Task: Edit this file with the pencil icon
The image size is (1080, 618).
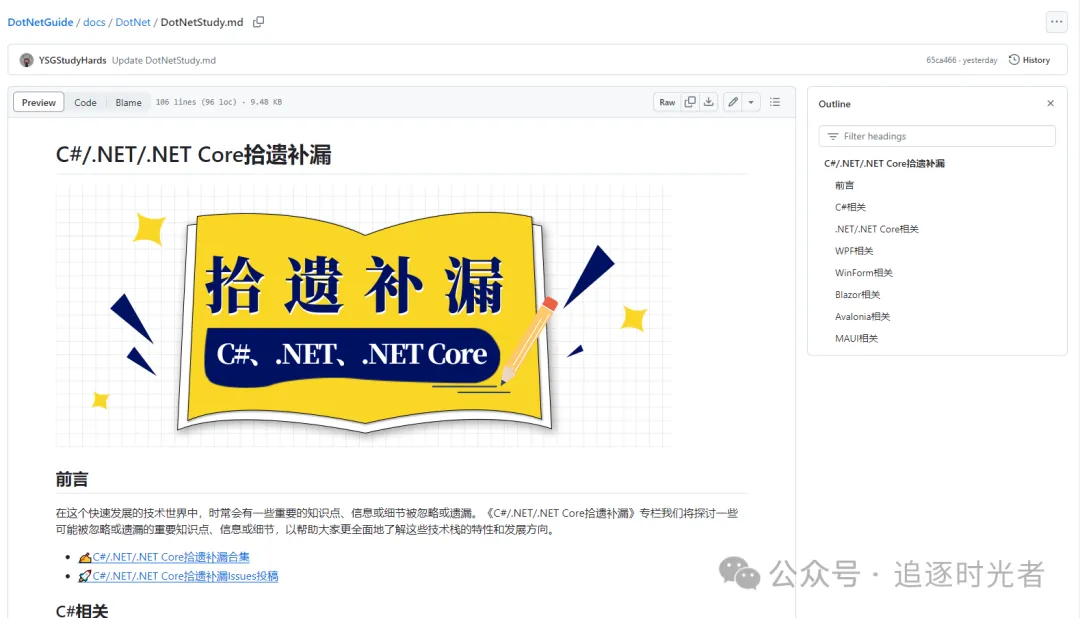Action: pyautogui.click(x=733, y=102)
